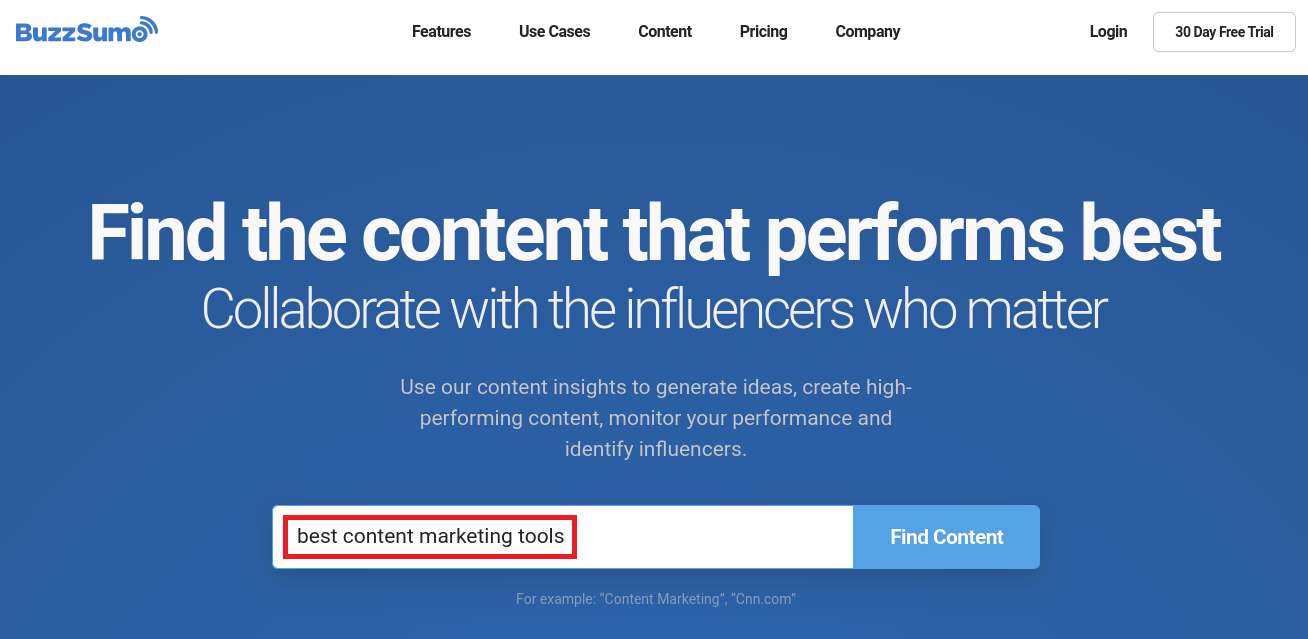Click the "For example:" label below search
Screen dimensions: 1308x639
[x=555, y=599]
